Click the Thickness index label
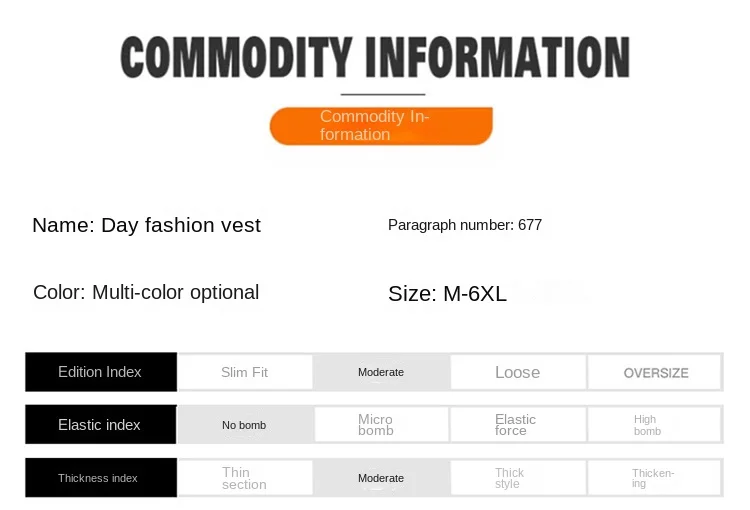This screenshot has width=750, height=510. [100, 478]
